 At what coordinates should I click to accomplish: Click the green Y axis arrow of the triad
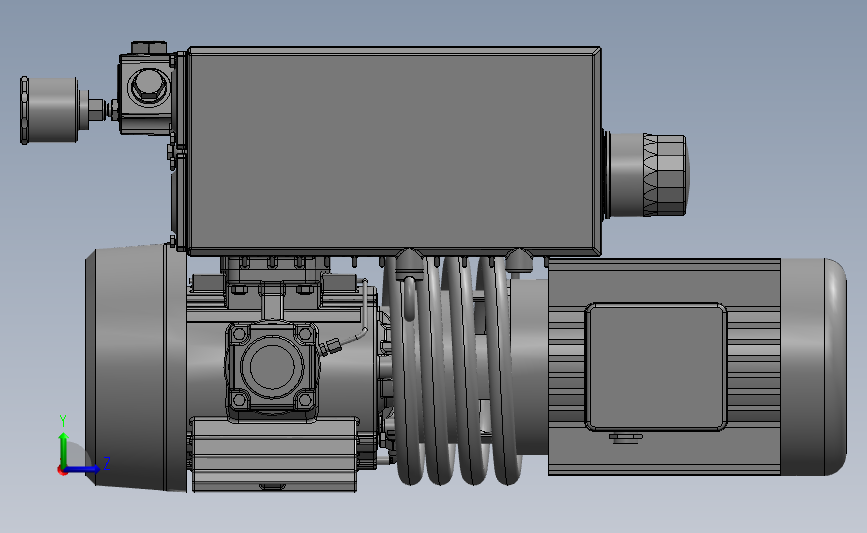tap(64, 450)
